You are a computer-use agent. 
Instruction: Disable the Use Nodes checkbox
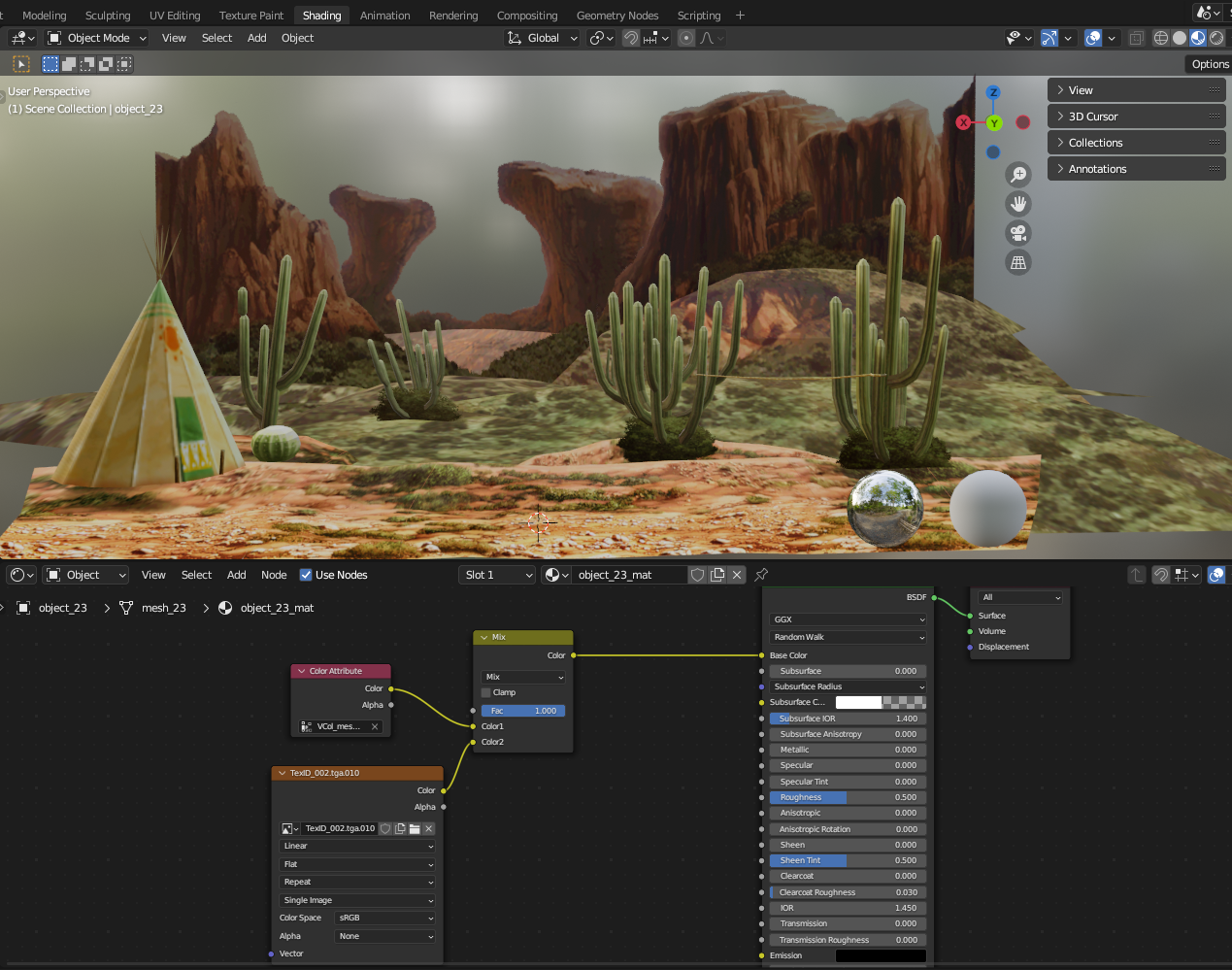tap(306, 575)
